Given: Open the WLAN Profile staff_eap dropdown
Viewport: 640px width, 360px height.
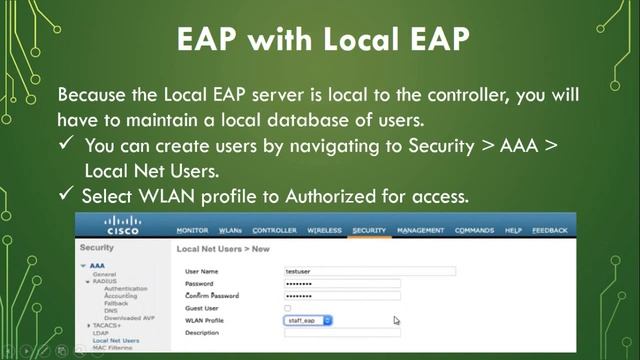Looking at the screenshot, I should click(308, 320).
